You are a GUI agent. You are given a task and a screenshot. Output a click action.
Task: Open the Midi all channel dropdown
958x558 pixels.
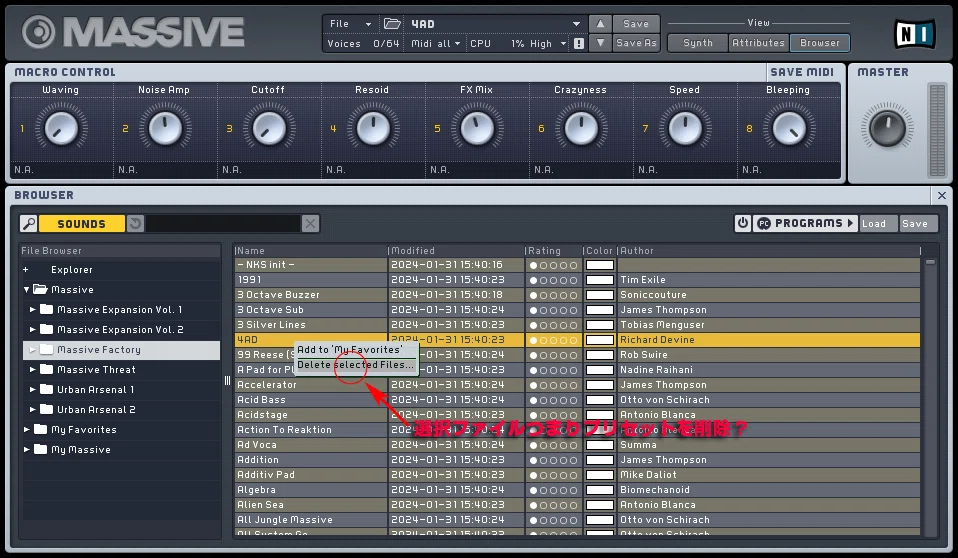tap(435, 43)
